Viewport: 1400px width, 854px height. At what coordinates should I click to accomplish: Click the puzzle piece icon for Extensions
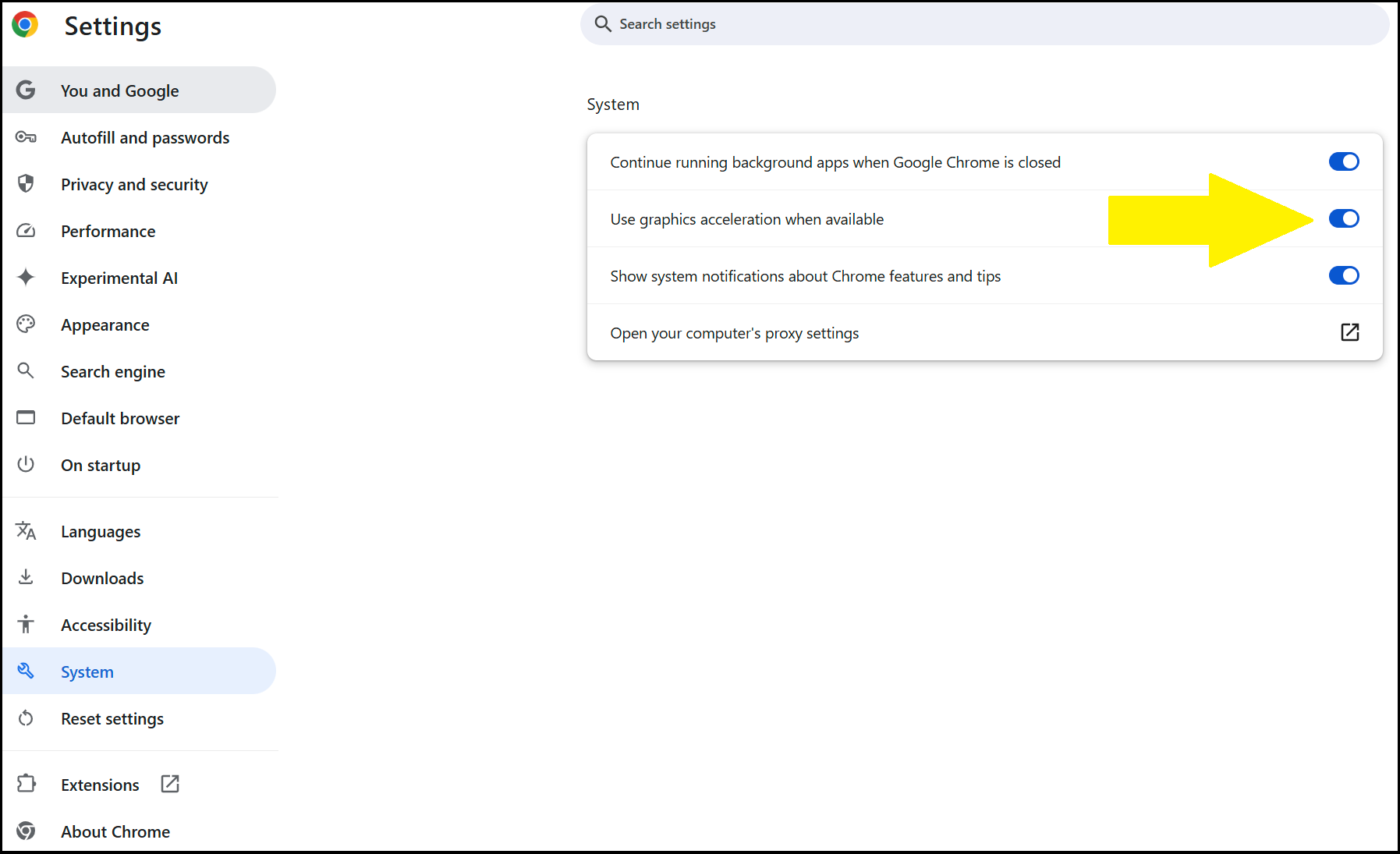tap(26, 784)
